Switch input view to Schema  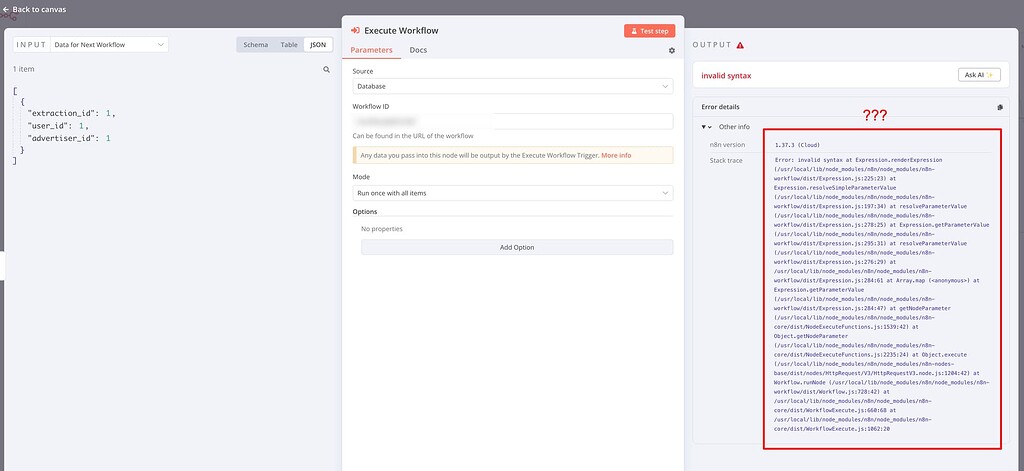pyautogui.click(x=255, y=44)
